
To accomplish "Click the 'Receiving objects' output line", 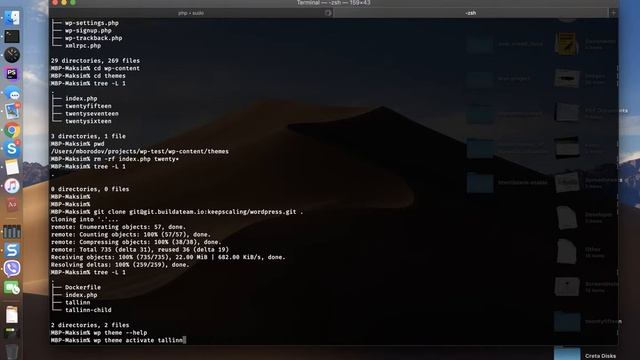I will 168,257.
